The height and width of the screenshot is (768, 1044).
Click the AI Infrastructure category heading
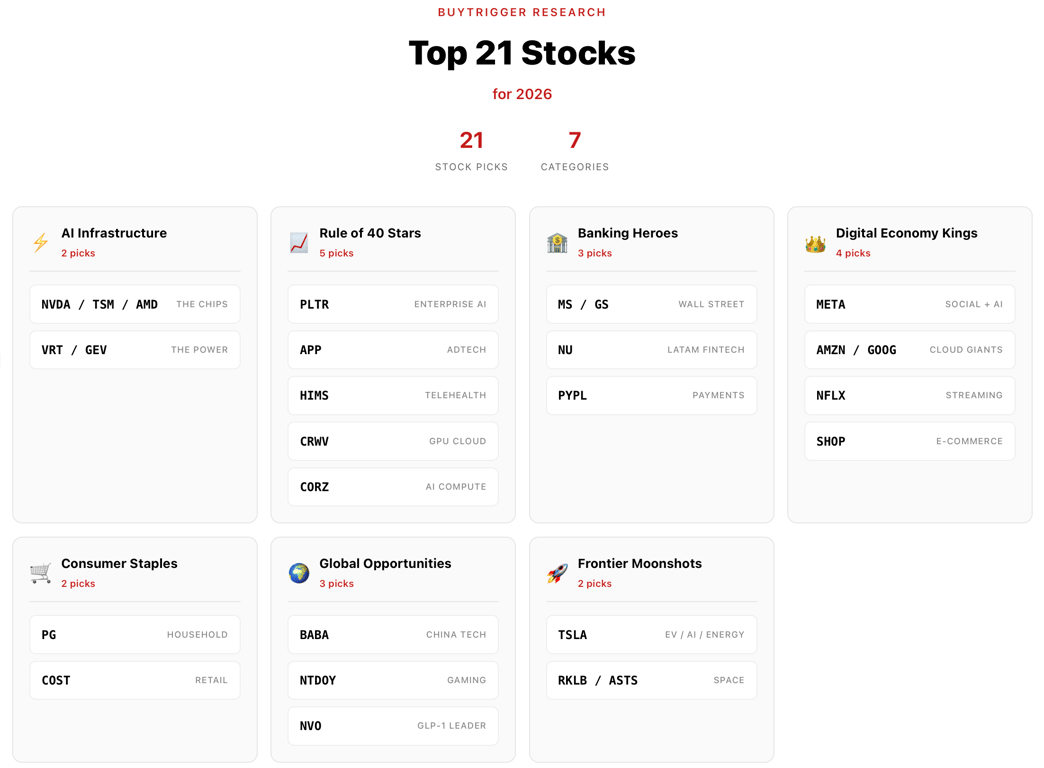114,233
